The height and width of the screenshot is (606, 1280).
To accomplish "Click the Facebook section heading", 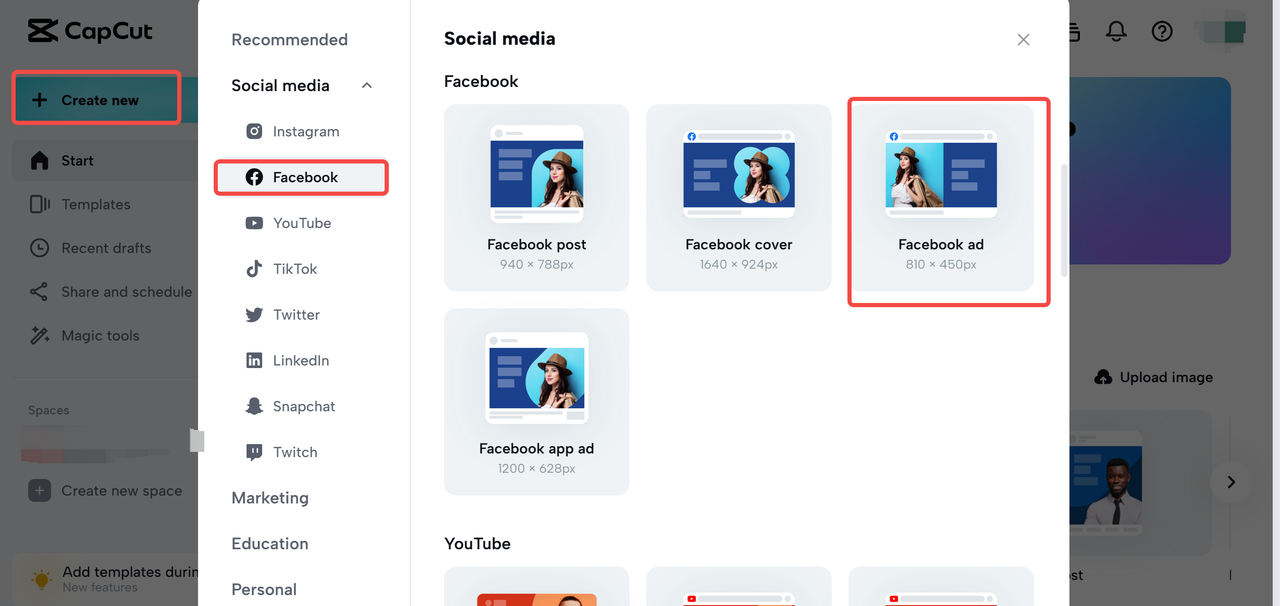I will pyautogui.click(x=481, y=82).
